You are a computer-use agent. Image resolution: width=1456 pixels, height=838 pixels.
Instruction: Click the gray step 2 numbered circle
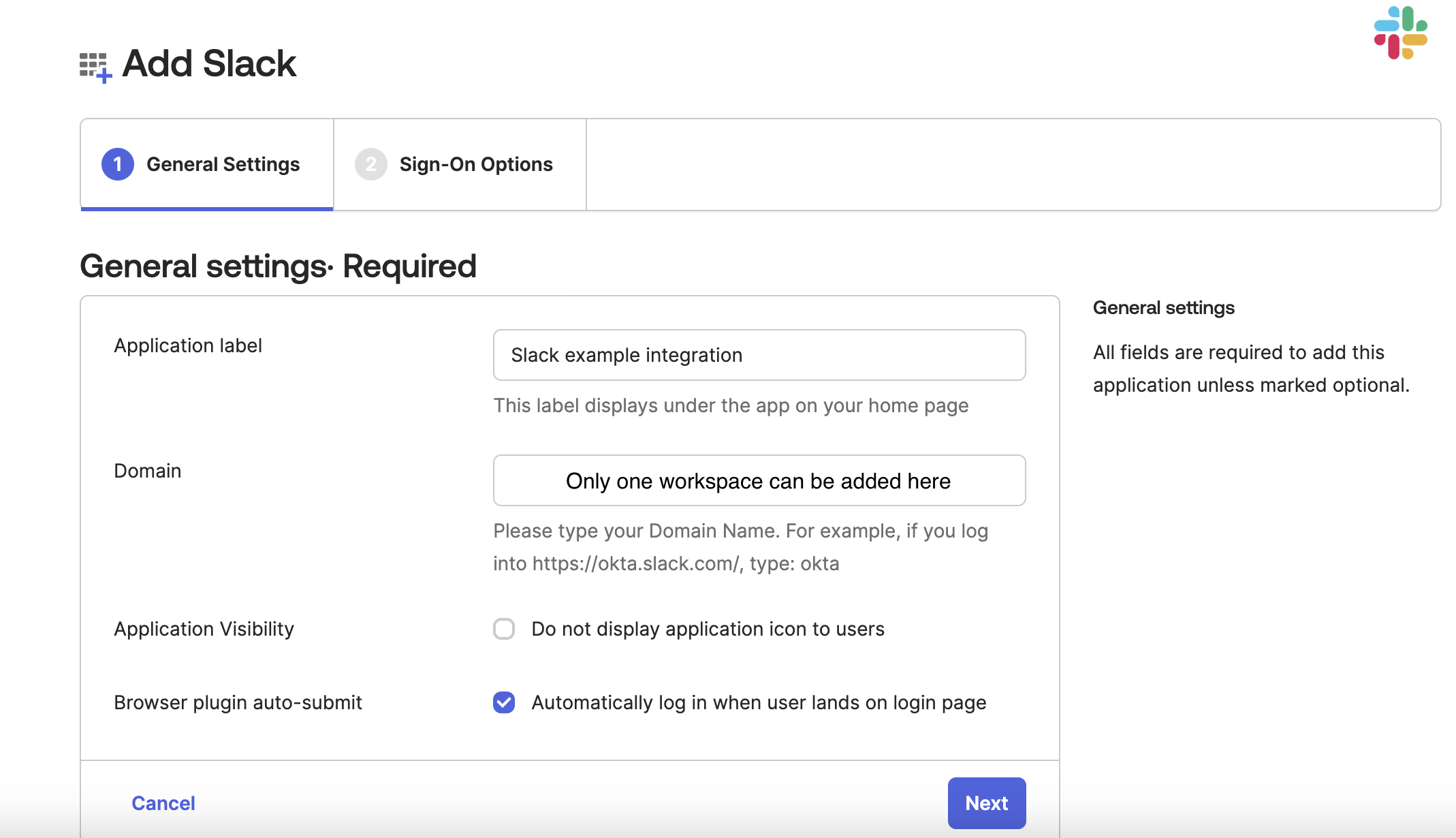click(x=371, y=164)
